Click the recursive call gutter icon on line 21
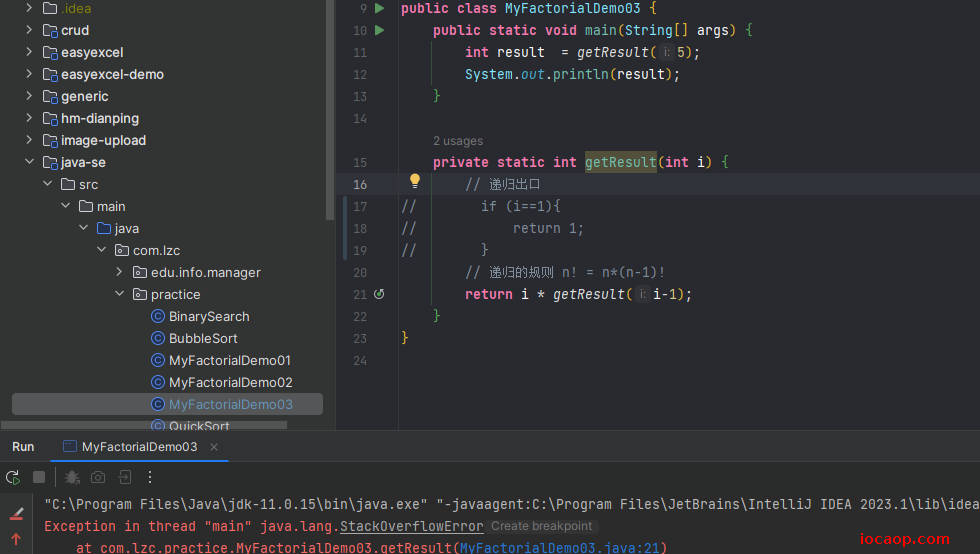 379,294
